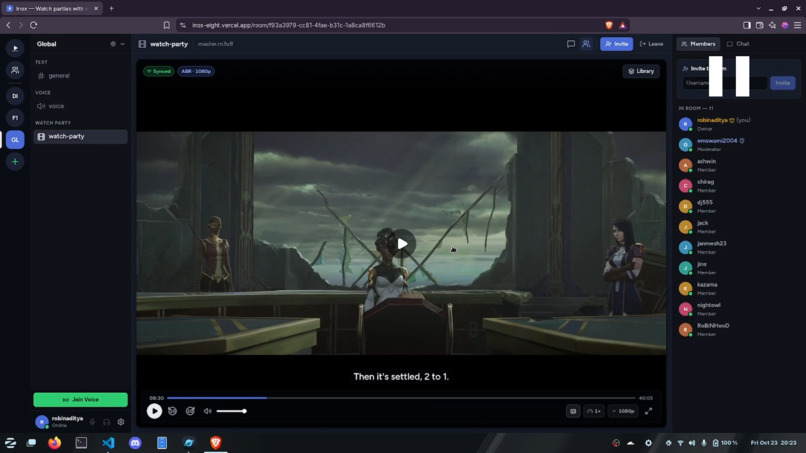Mute the video speaker icon
Viewport: 806px width, 453px height.
[x=208, y=411]
